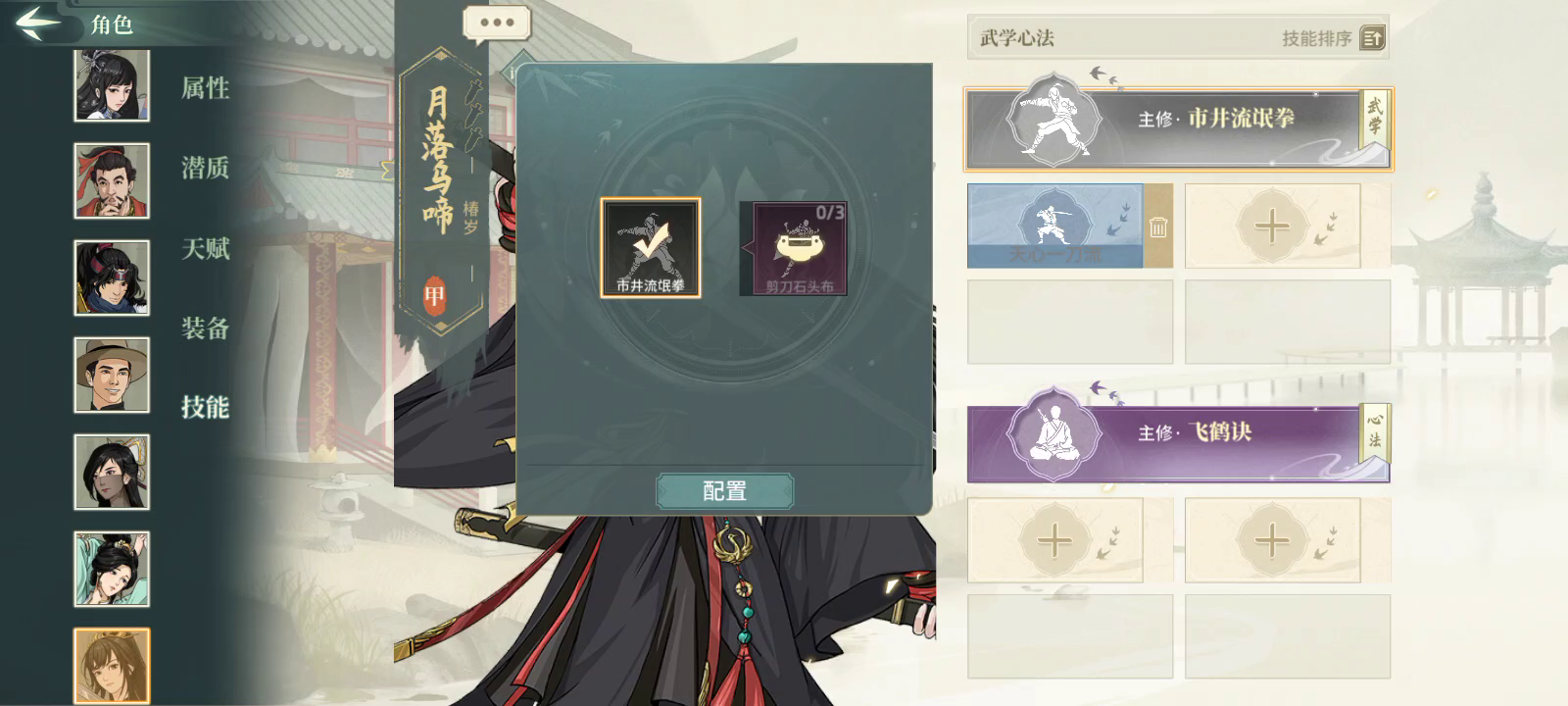This screenshot has height=706, width=1568.
Task: Click the 配置 button
Action: tap(724, 490)
